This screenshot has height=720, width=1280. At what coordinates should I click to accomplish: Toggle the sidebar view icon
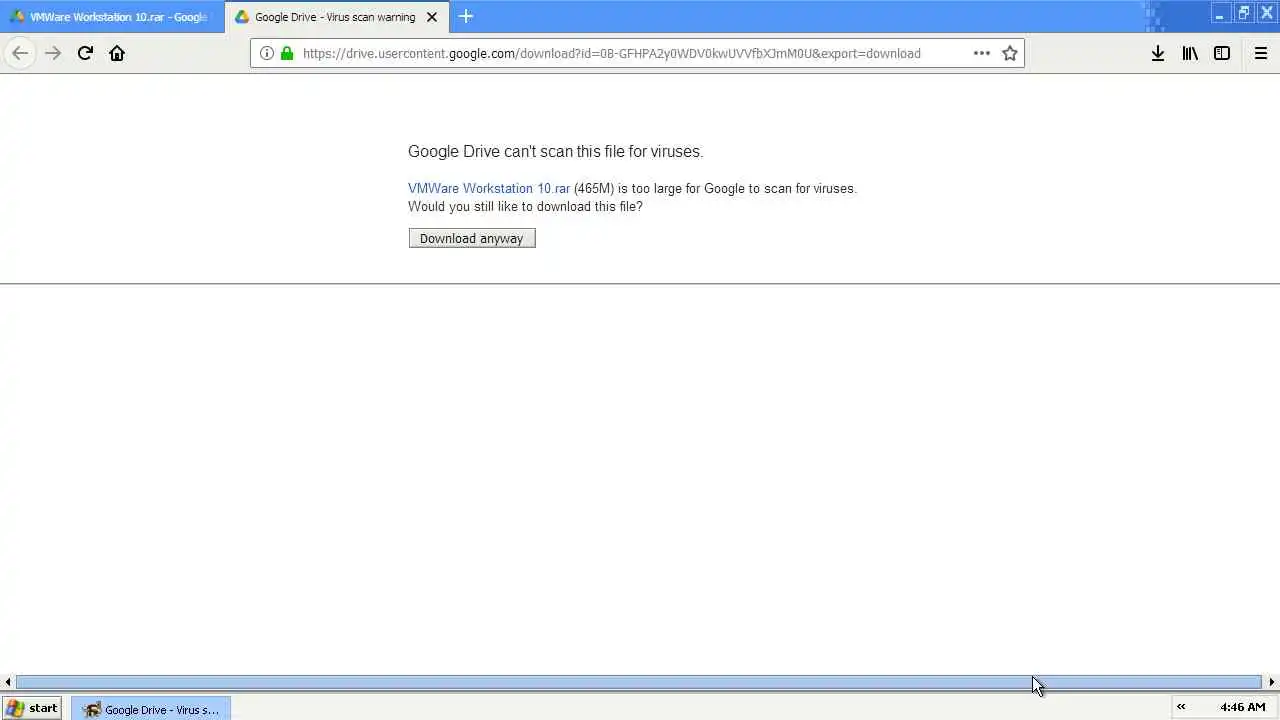pos(1222,53)
